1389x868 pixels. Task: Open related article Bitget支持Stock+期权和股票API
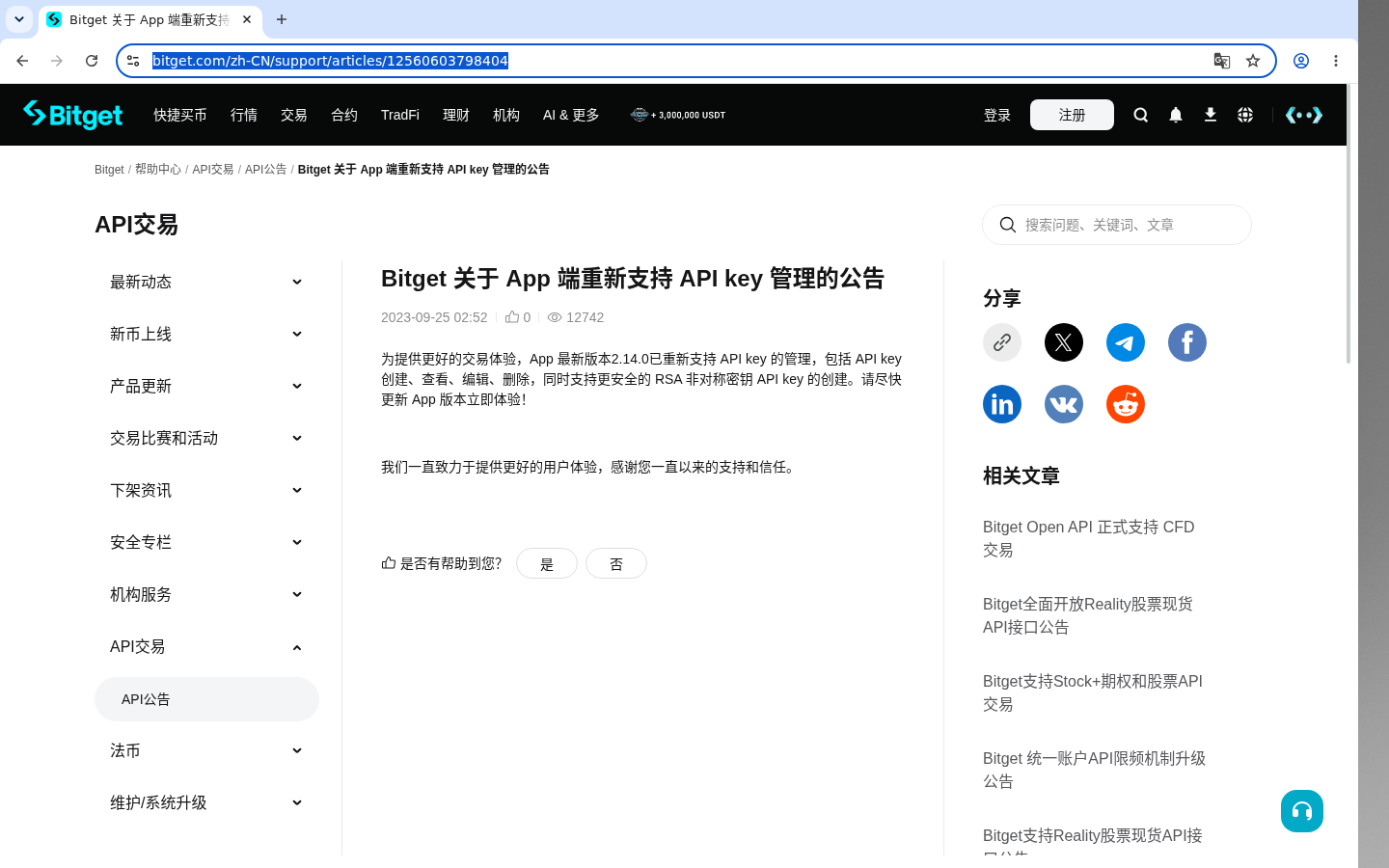[1093, 692]
